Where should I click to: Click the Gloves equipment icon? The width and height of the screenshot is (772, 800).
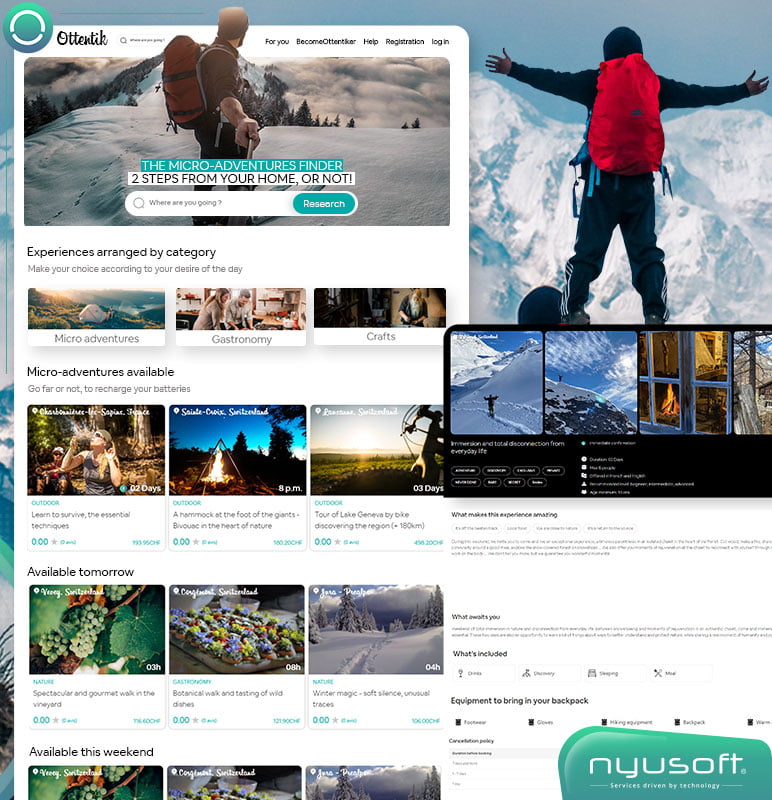531,722
